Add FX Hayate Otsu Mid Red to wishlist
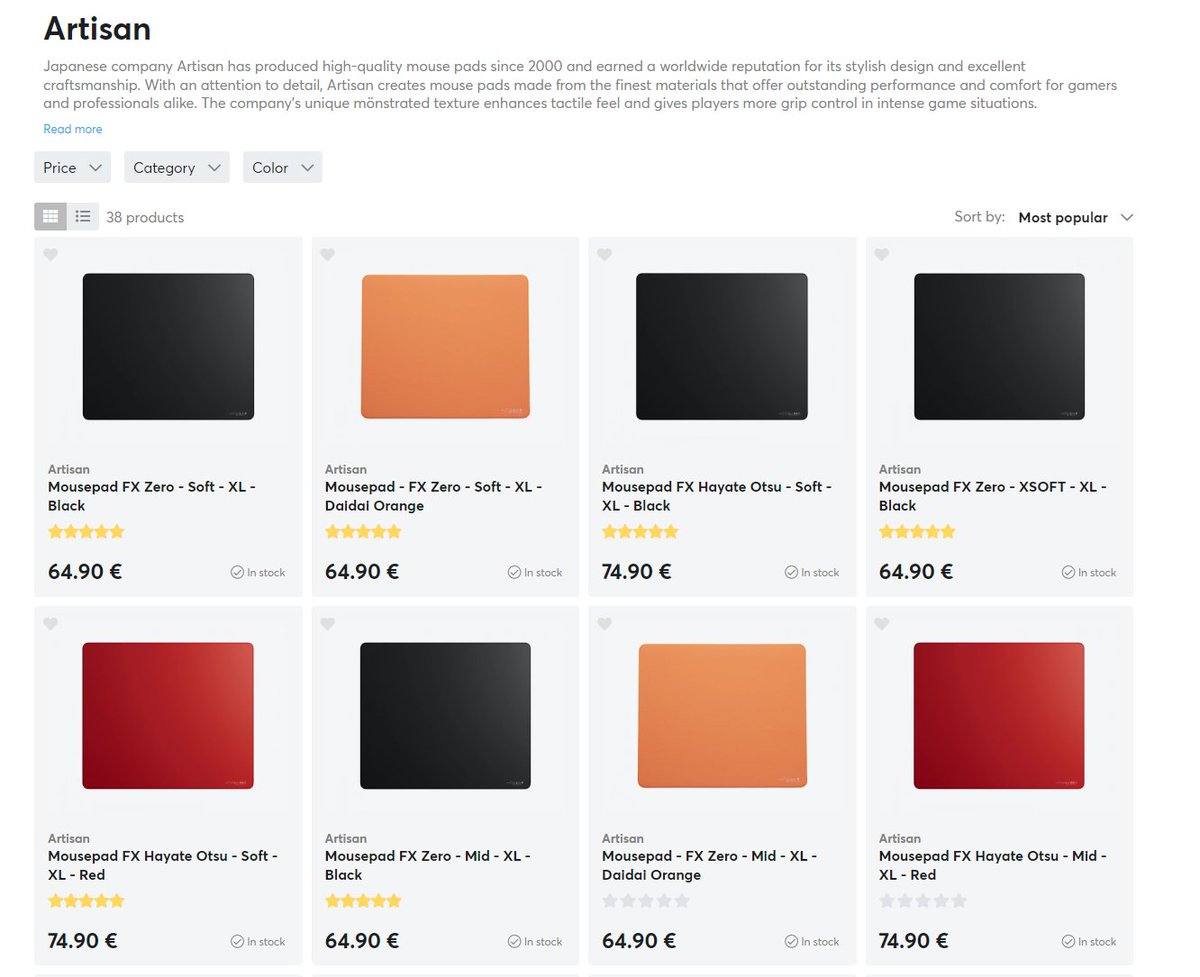 [881, 624]
